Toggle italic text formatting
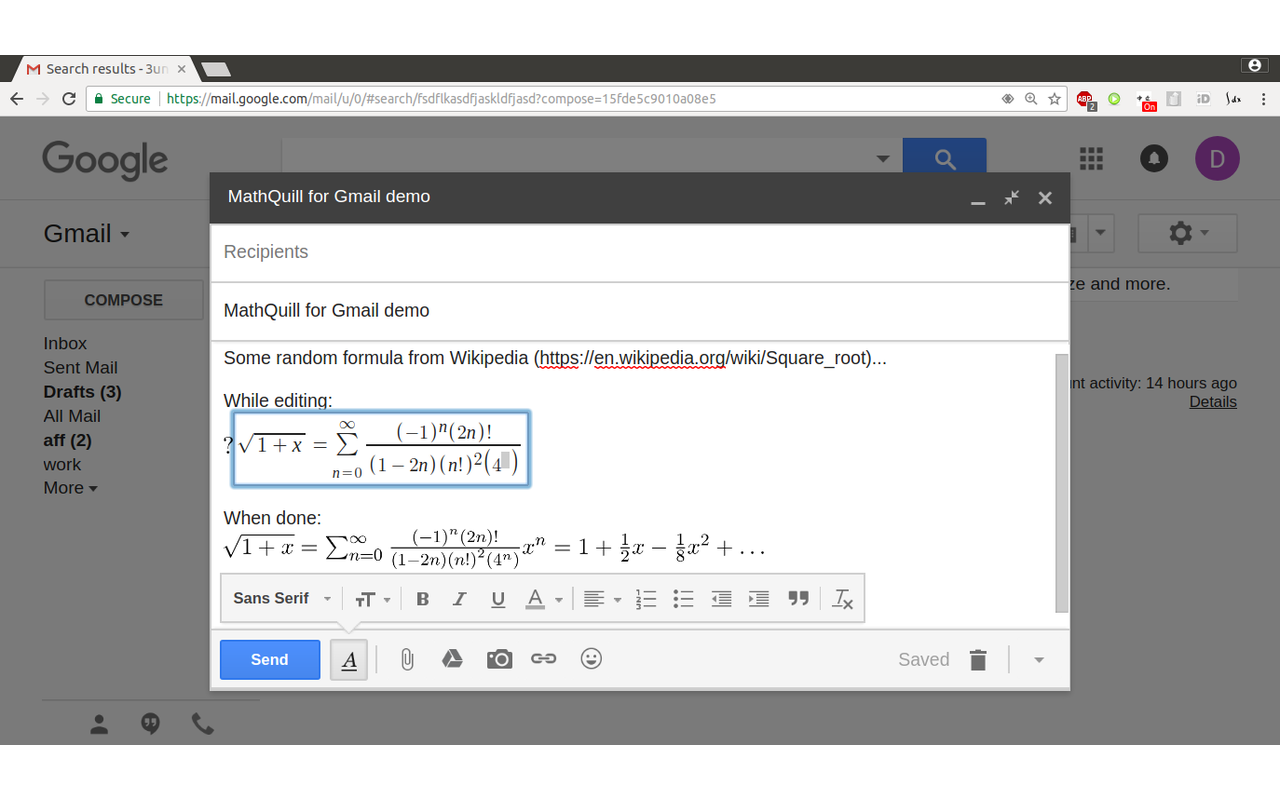The height and width of the screenshot is (800, 1280). pos(460,599)
